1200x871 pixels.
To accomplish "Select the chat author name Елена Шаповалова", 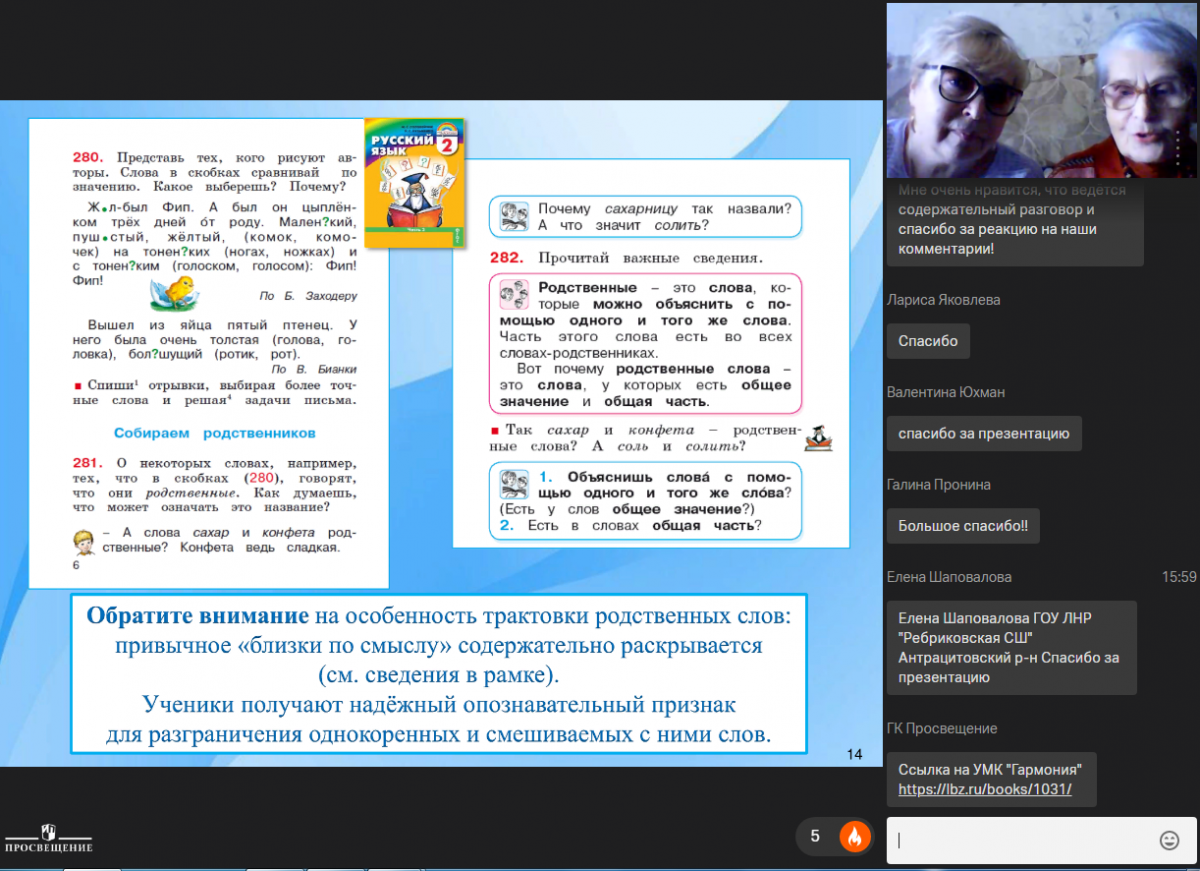I will tap(949, 577).
